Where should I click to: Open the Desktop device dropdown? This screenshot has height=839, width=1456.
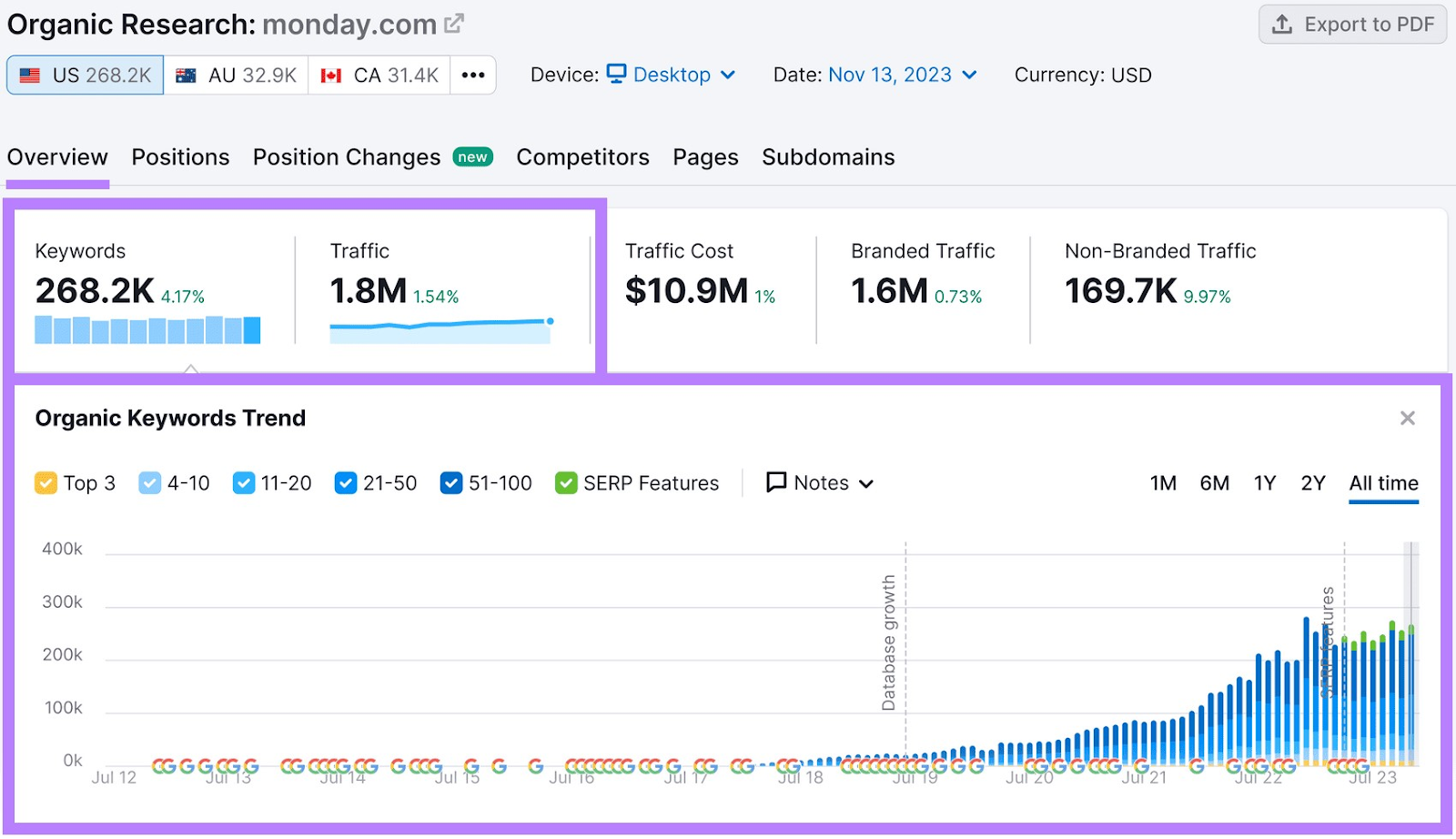pyautogui.click(x=672, y=75)
